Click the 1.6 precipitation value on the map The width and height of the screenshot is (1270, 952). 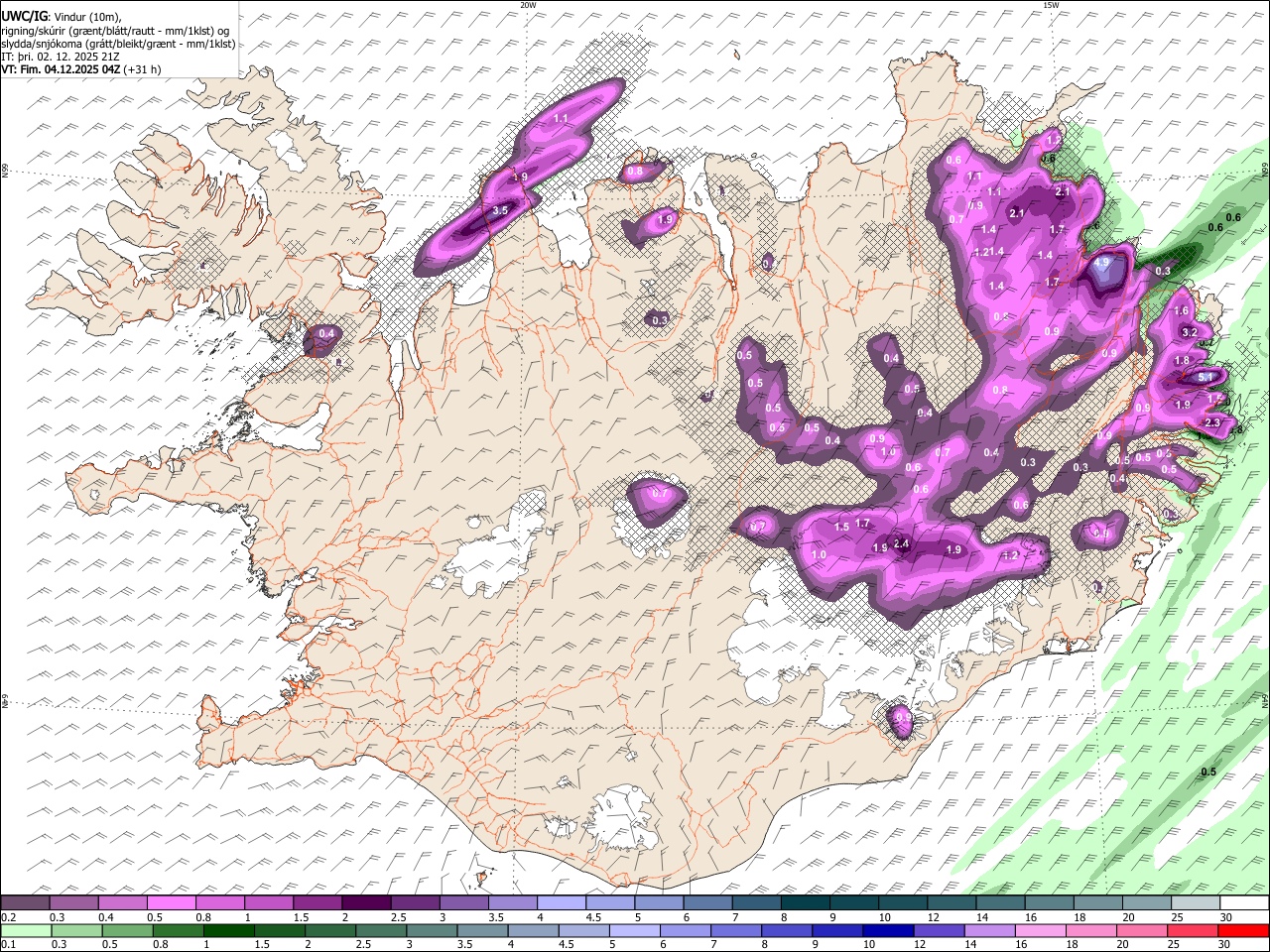click(1181, 310)
